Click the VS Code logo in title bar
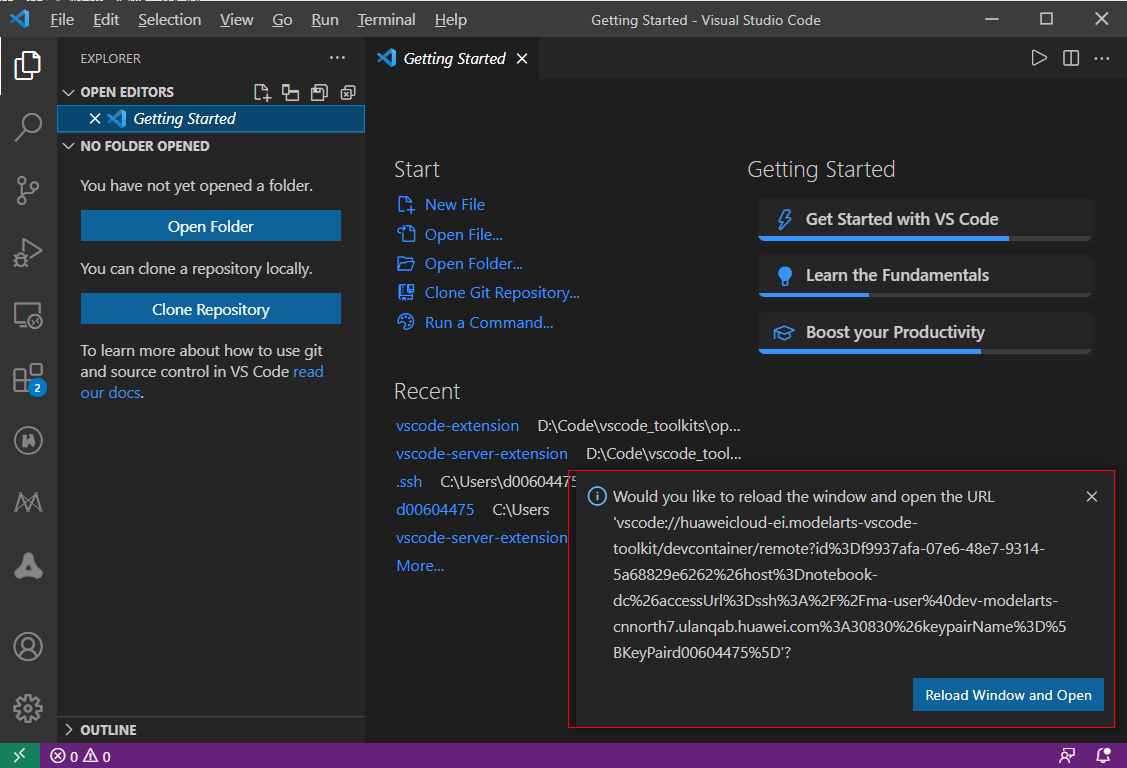Image resolution: width=1127 pixels, height=768 pixels. click(19, 19)
